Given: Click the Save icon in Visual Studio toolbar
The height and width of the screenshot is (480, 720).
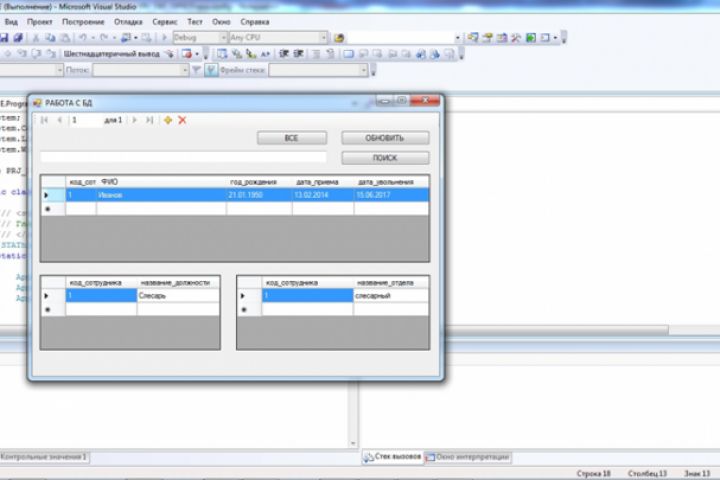Looking at the screenshot, I should 4,38.
